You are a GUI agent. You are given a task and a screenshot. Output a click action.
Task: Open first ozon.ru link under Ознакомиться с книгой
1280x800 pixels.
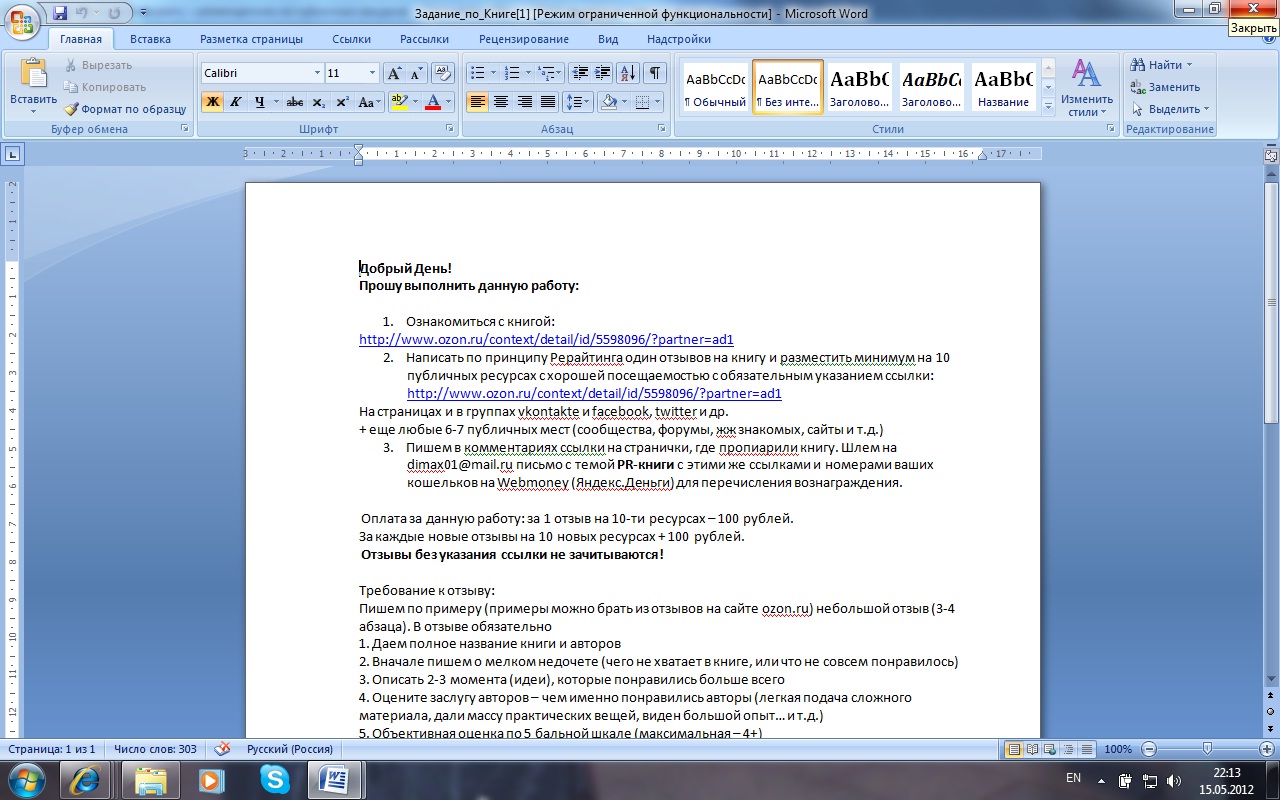pos(546,340)
